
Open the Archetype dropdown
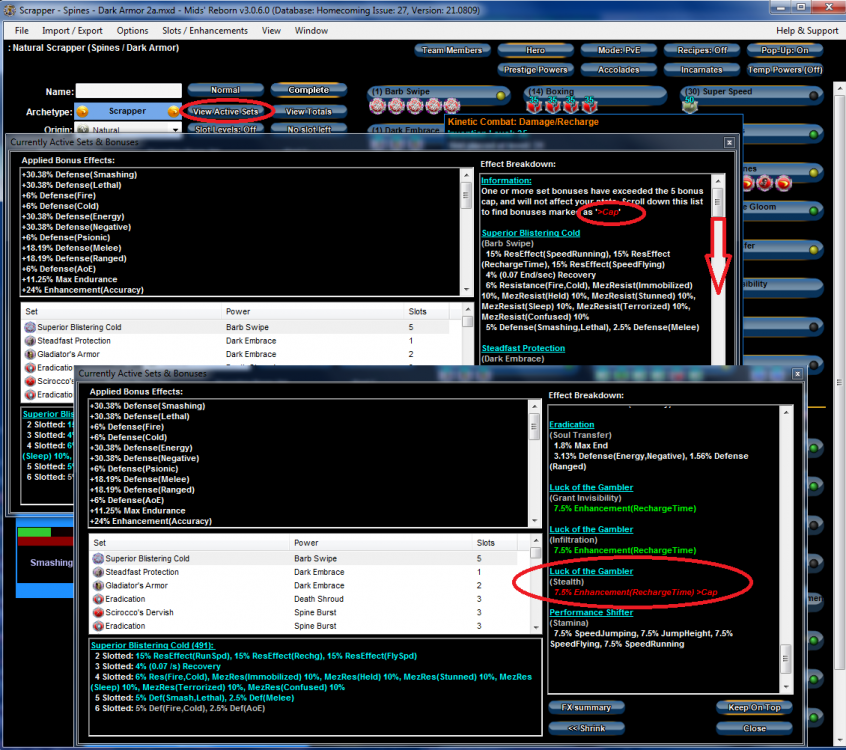click(x=127, y=111)
